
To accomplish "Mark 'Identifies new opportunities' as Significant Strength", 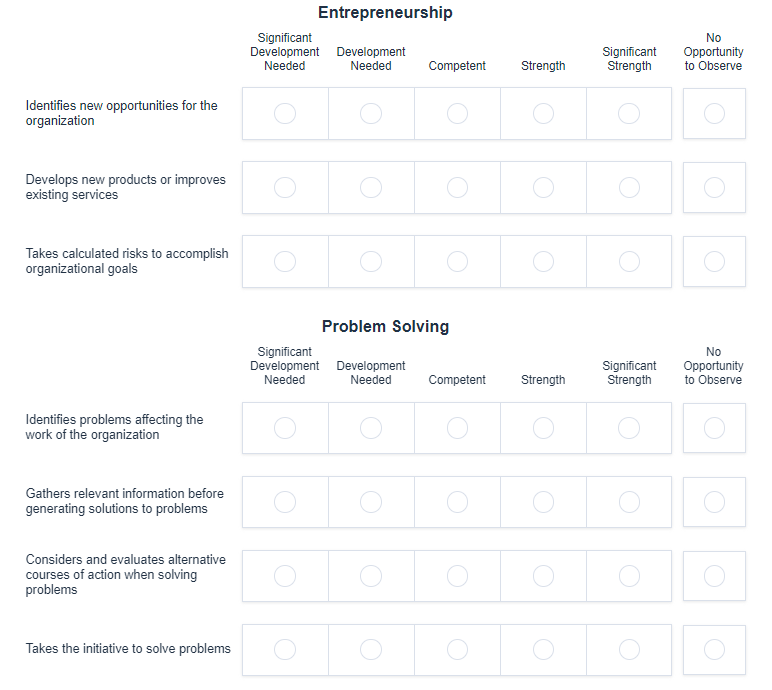I will 629,114.
